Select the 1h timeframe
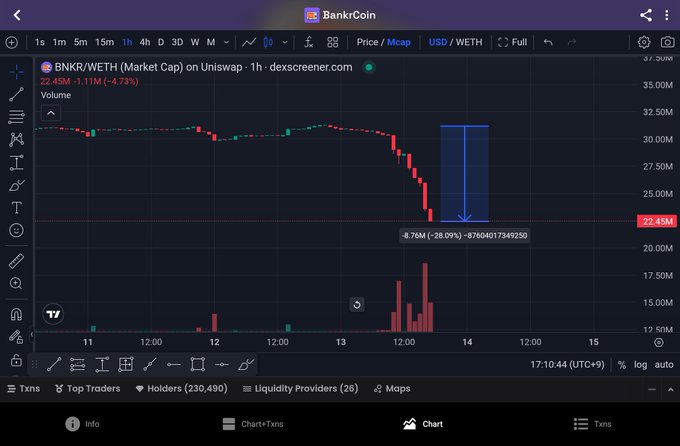 click(x=127, y=42)
